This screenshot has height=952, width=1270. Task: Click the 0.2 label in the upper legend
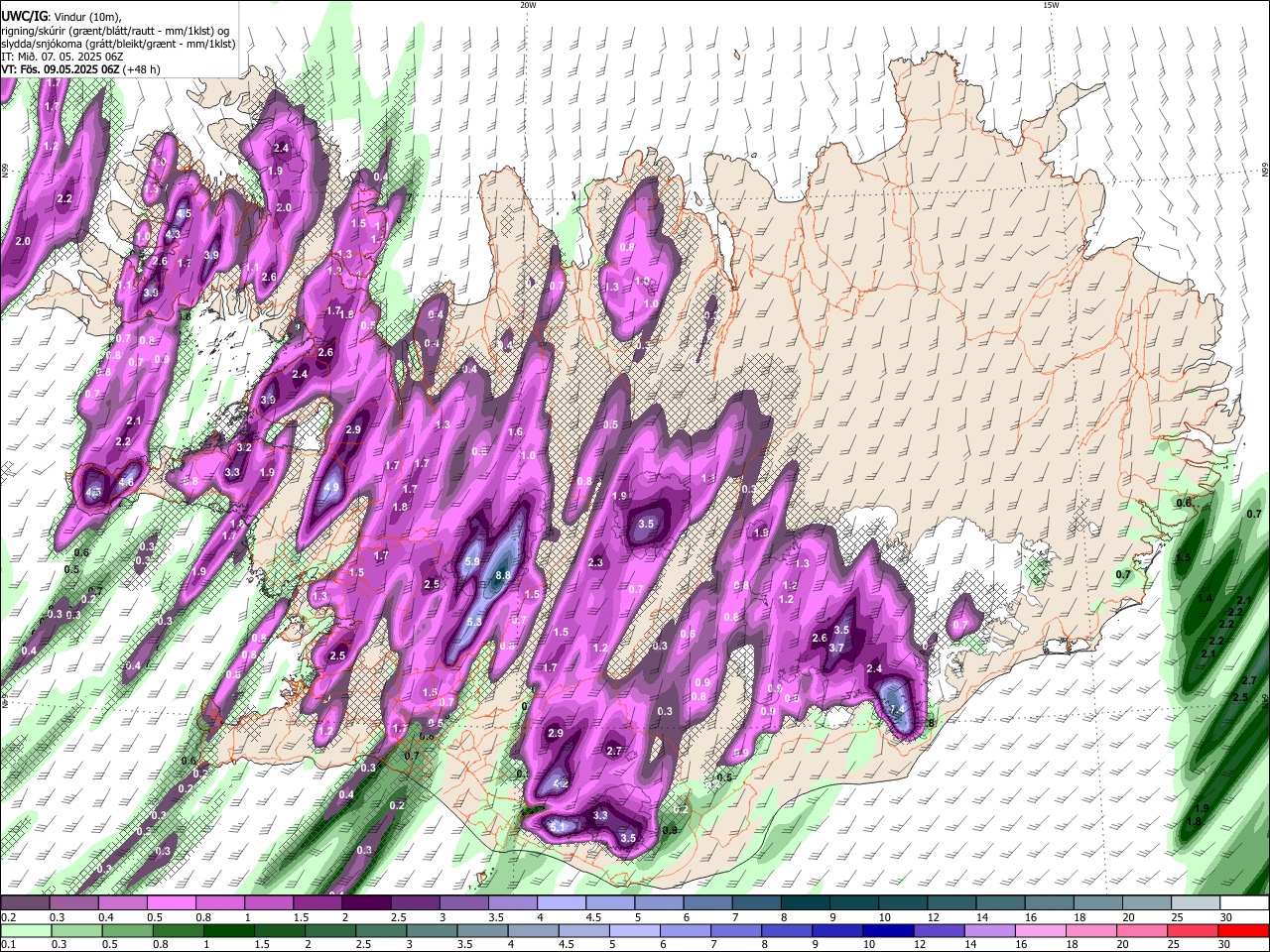click(x=9, y=917)
